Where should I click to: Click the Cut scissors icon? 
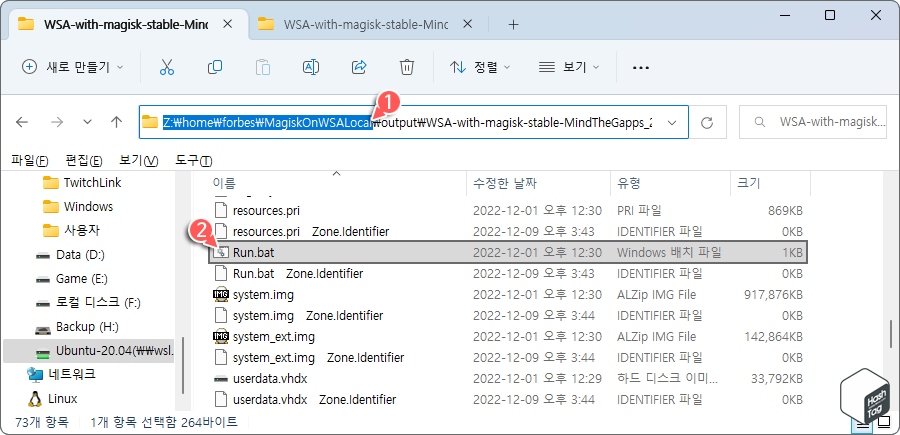click(x=166, y=67)
